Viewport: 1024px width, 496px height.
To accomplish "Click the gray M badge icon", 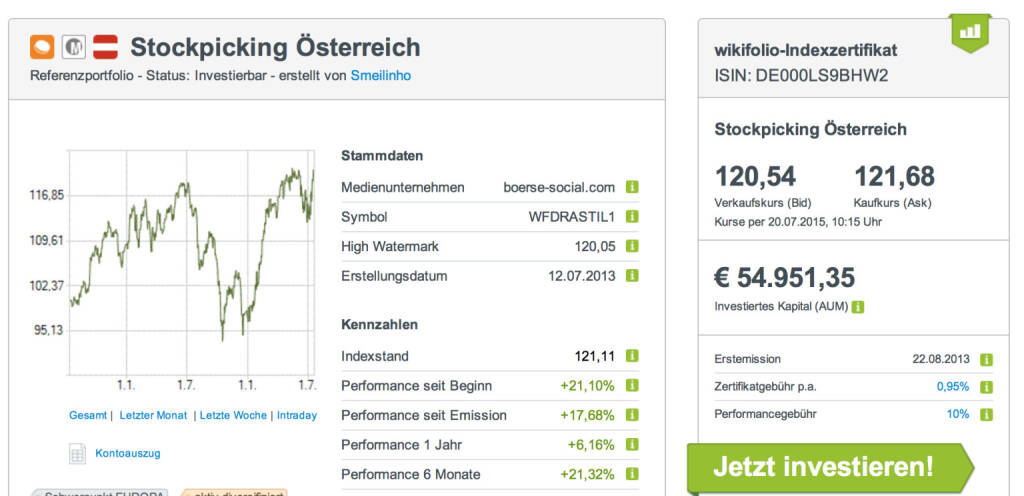I will [74, 46].
